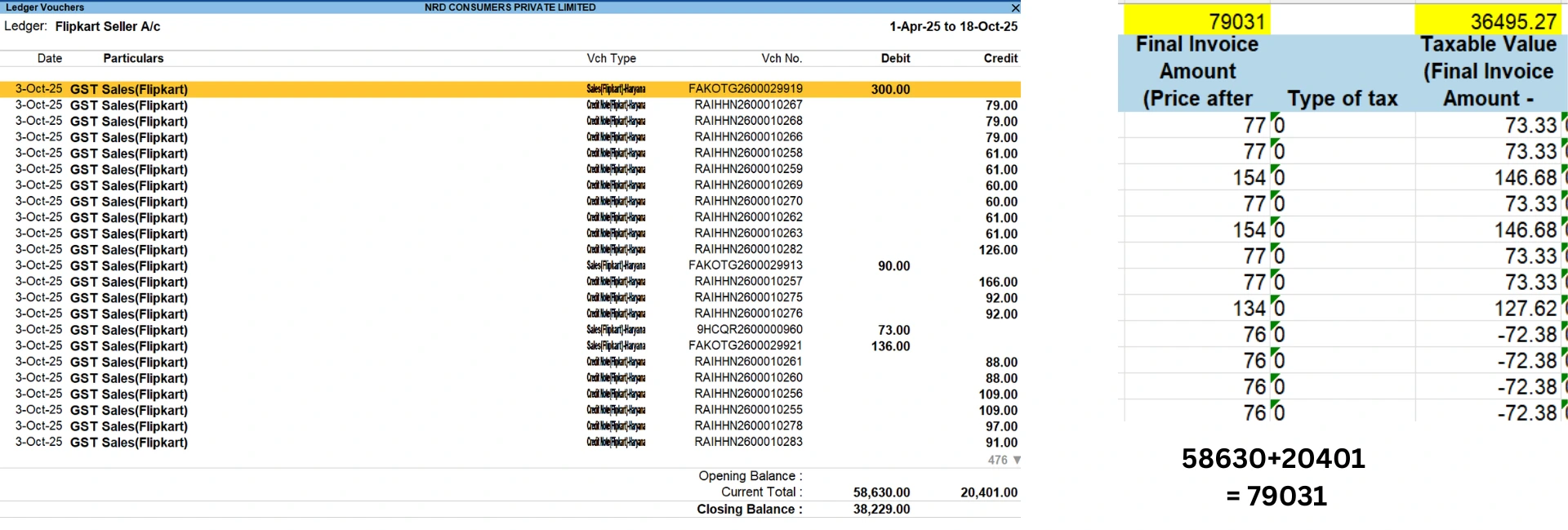Select voucher RAIHHN2600010282
This screenshot has height=530, width=1568.
[x=510, y=250]
